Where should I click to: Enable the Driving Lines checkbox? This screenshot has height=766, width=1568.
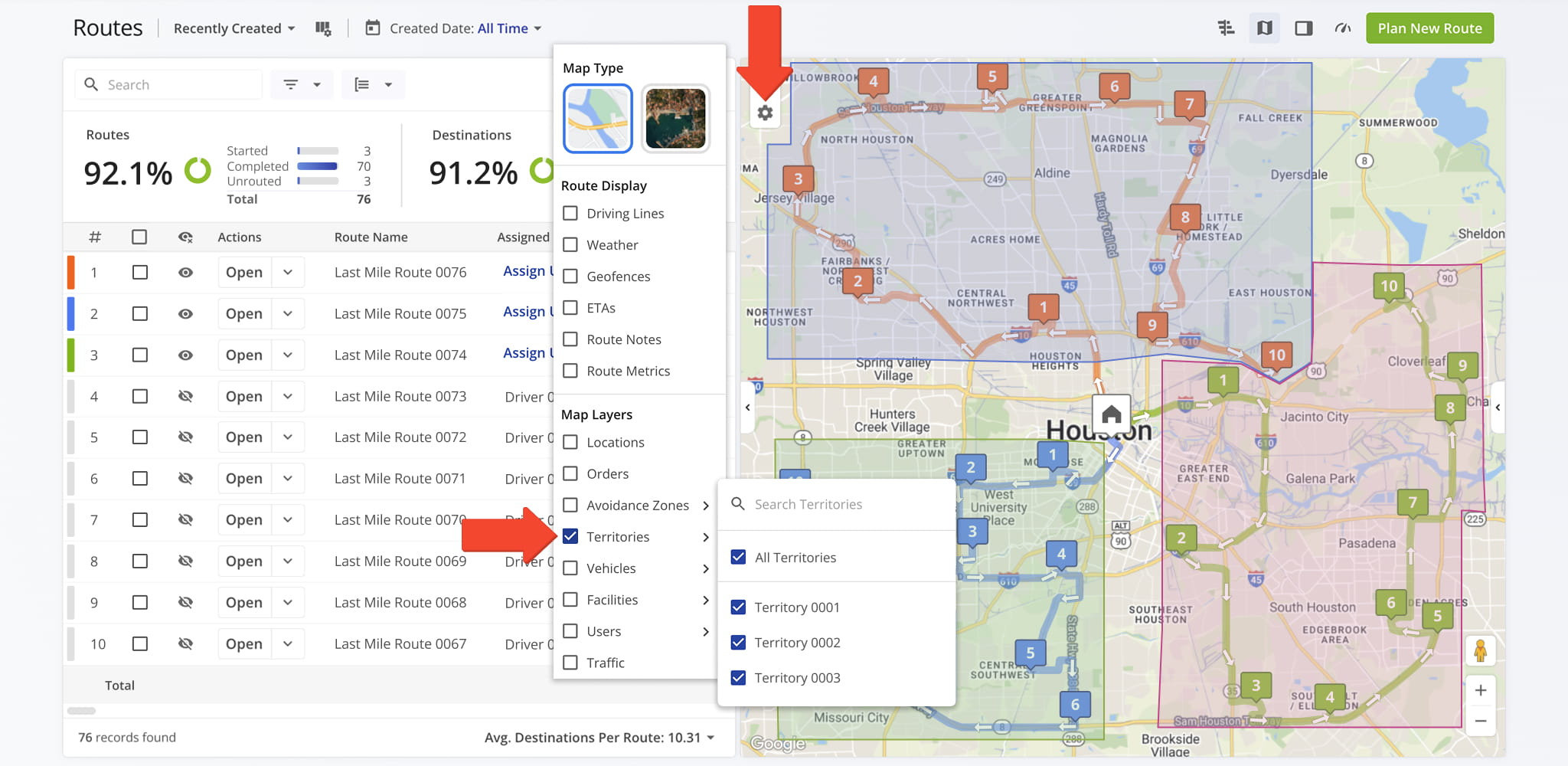570,214
